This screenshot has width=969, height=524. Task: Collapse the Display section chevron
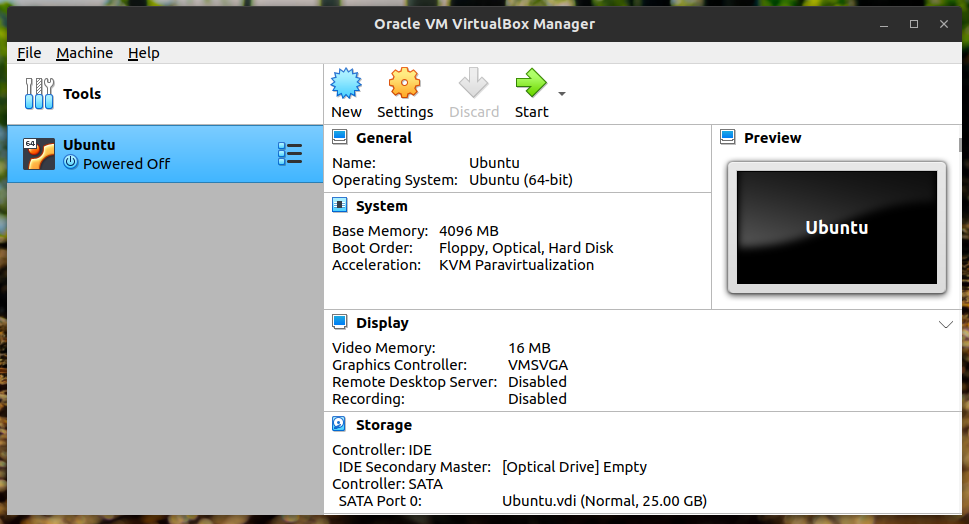pos(946,324)
